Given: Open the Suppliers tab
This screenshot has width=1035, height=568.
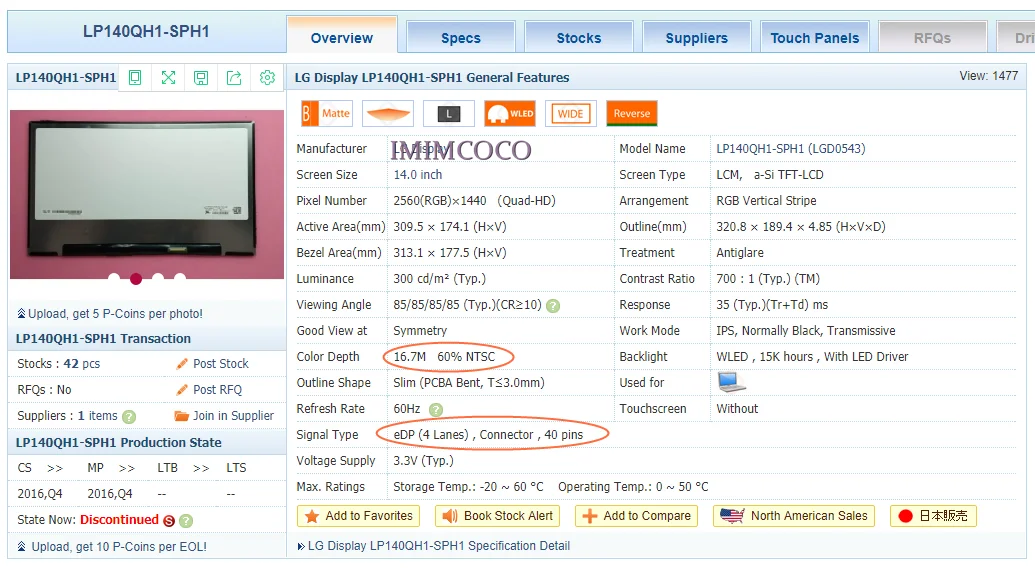Looking at the screenshot, I should 696,38.
